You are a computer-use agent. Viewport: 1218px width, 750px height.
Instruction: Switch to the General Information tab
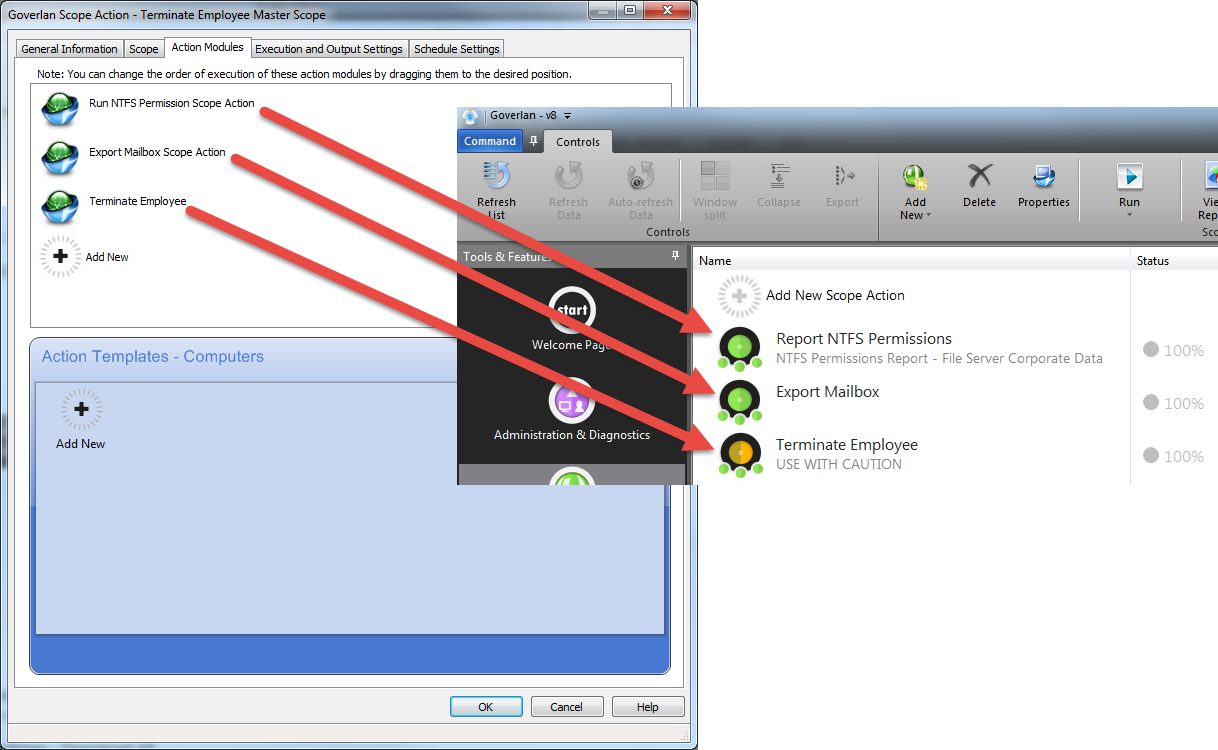coord(70,49)
